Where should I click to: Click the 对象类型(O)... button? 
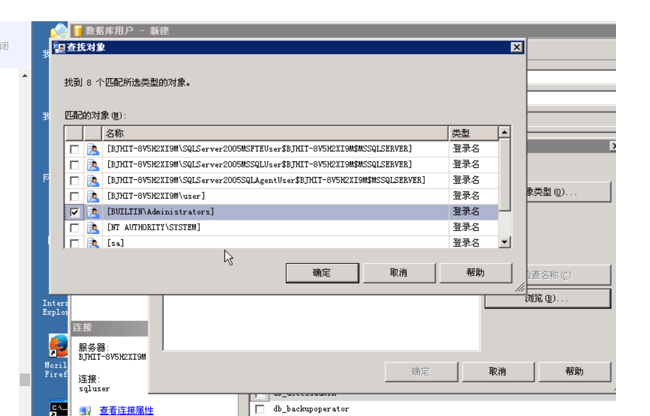coord(569,192)
